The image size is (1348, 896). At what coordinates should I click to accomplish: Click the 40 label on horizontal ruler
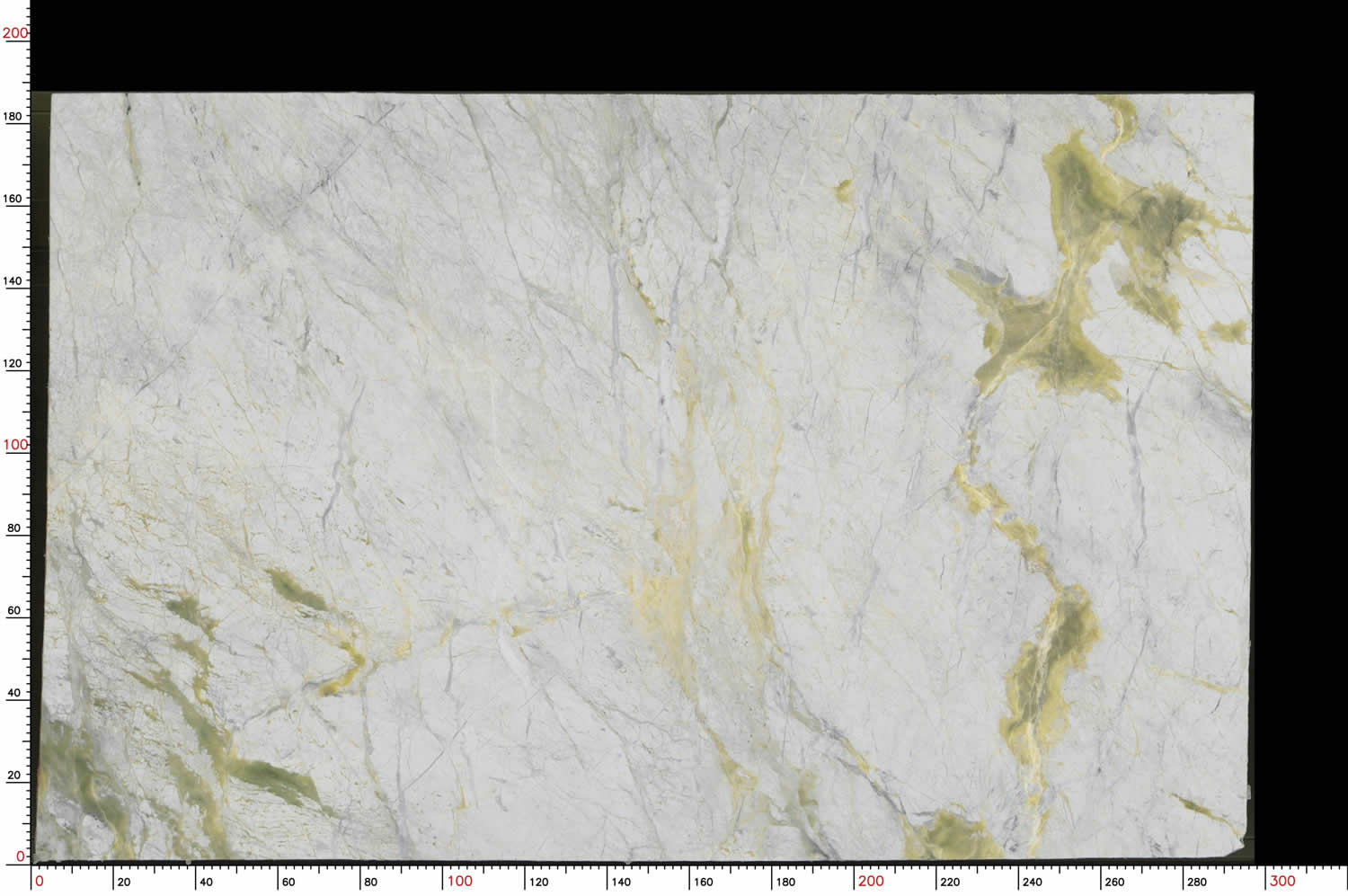point(206,882)
